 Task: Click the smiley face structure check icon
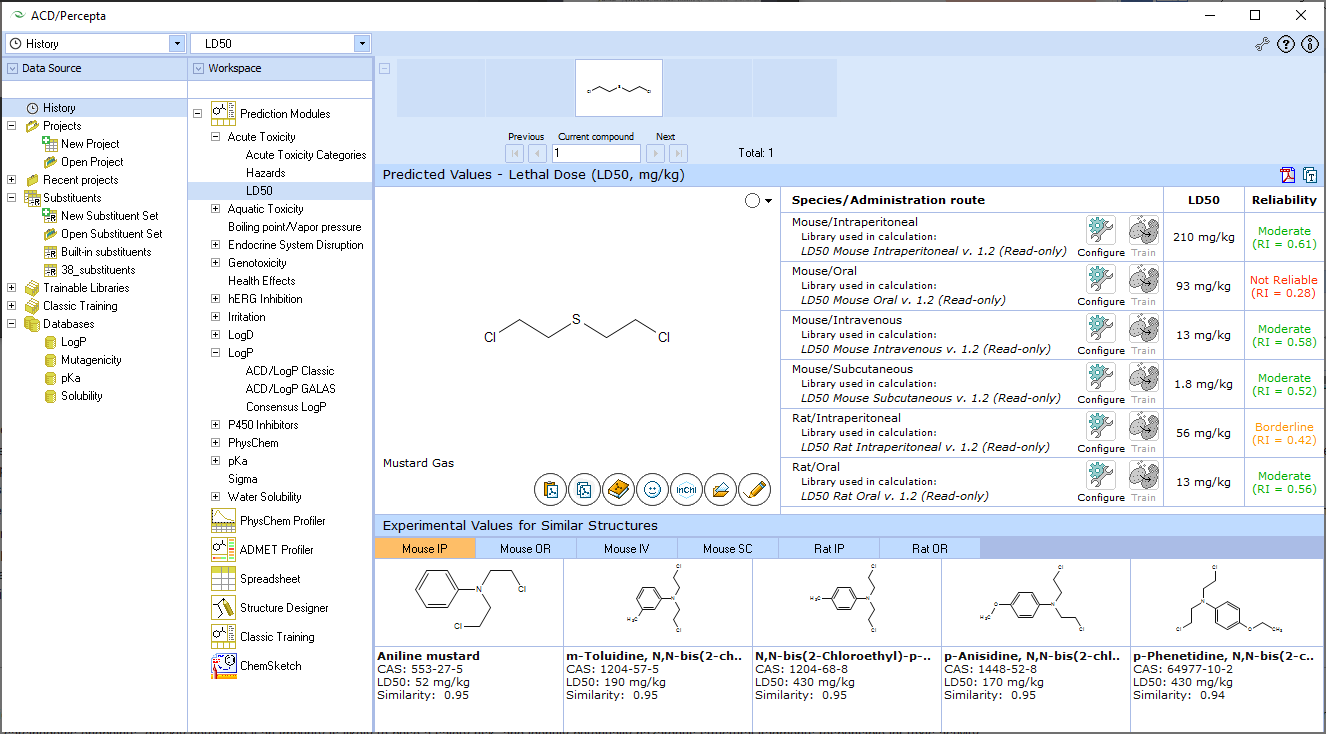653,489
